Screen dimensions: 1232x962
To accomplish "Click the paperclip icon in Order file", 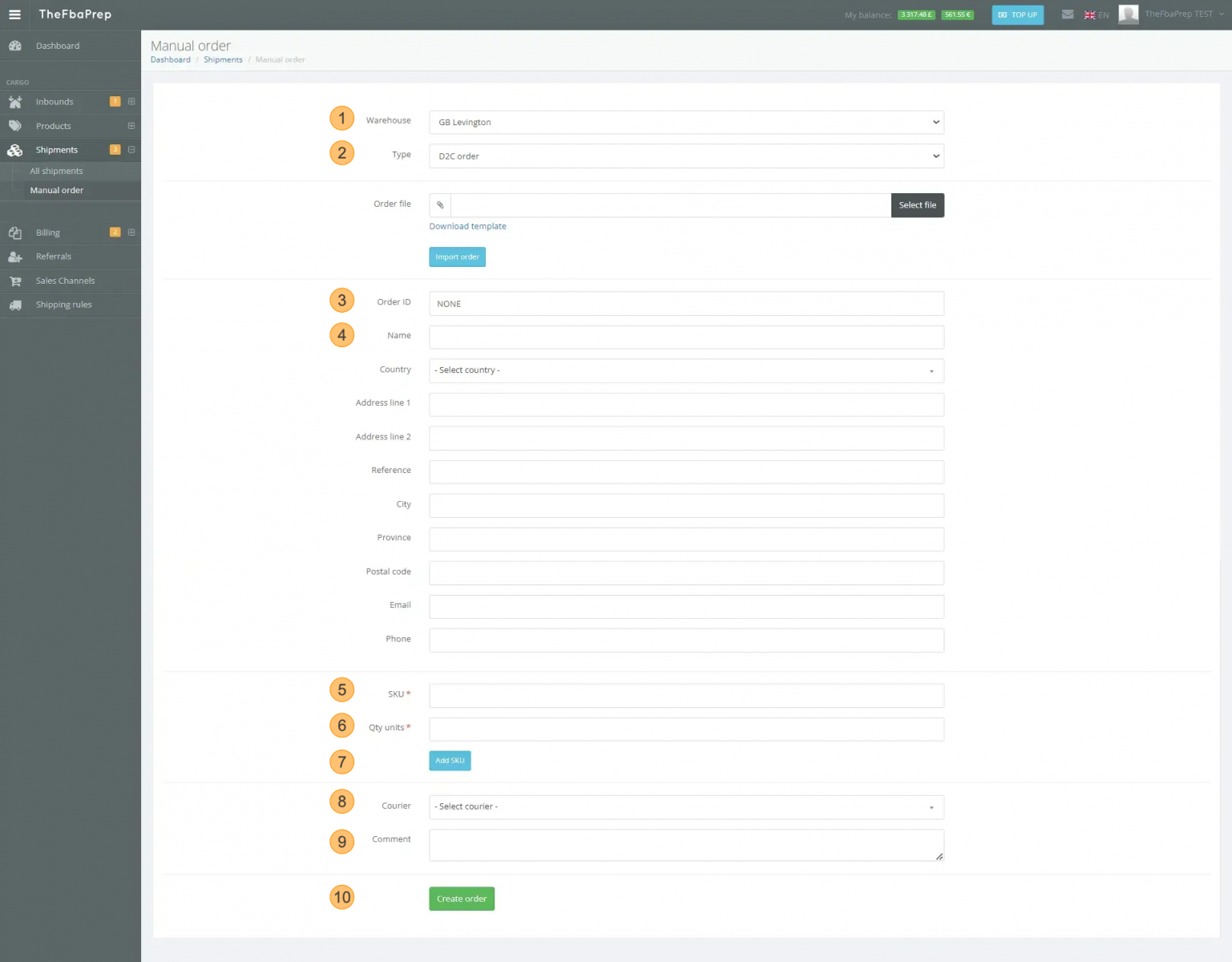I will (x=440, y=205).
